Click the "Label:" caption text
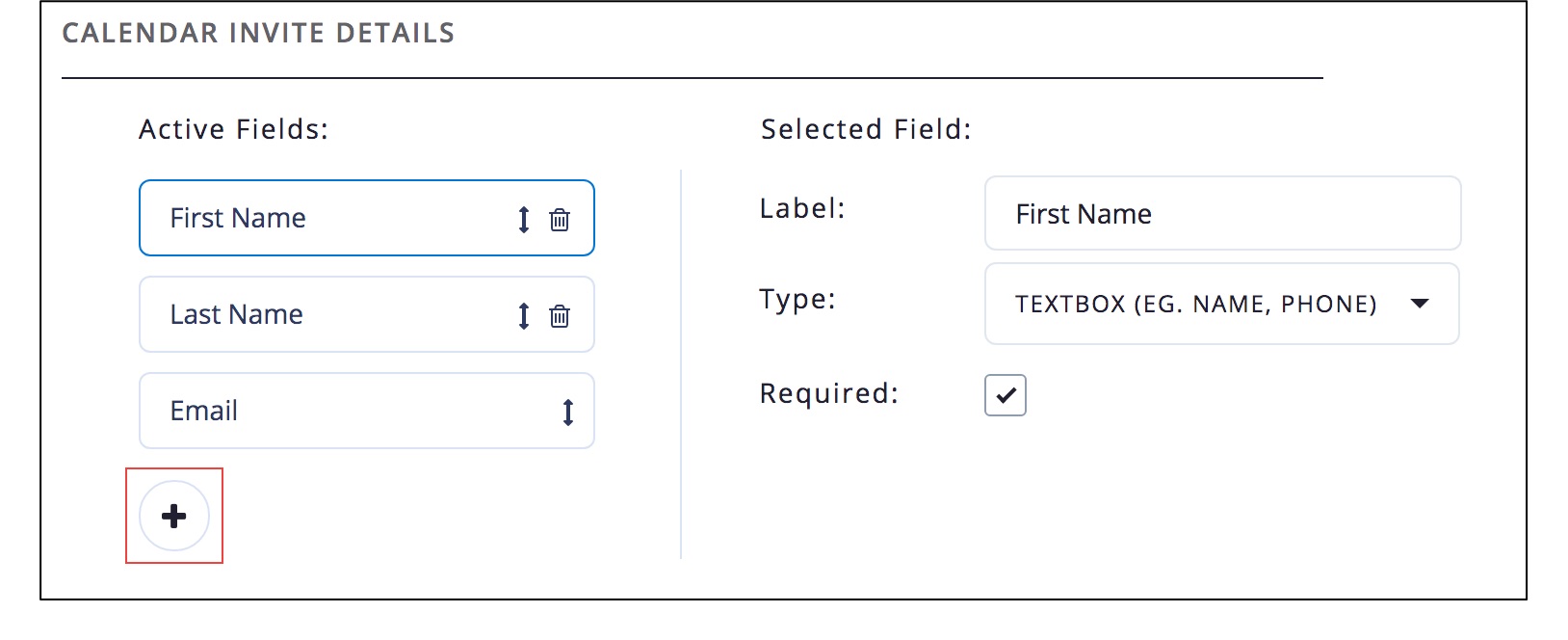Screen dimensions: 1568x640 [802, 208]
